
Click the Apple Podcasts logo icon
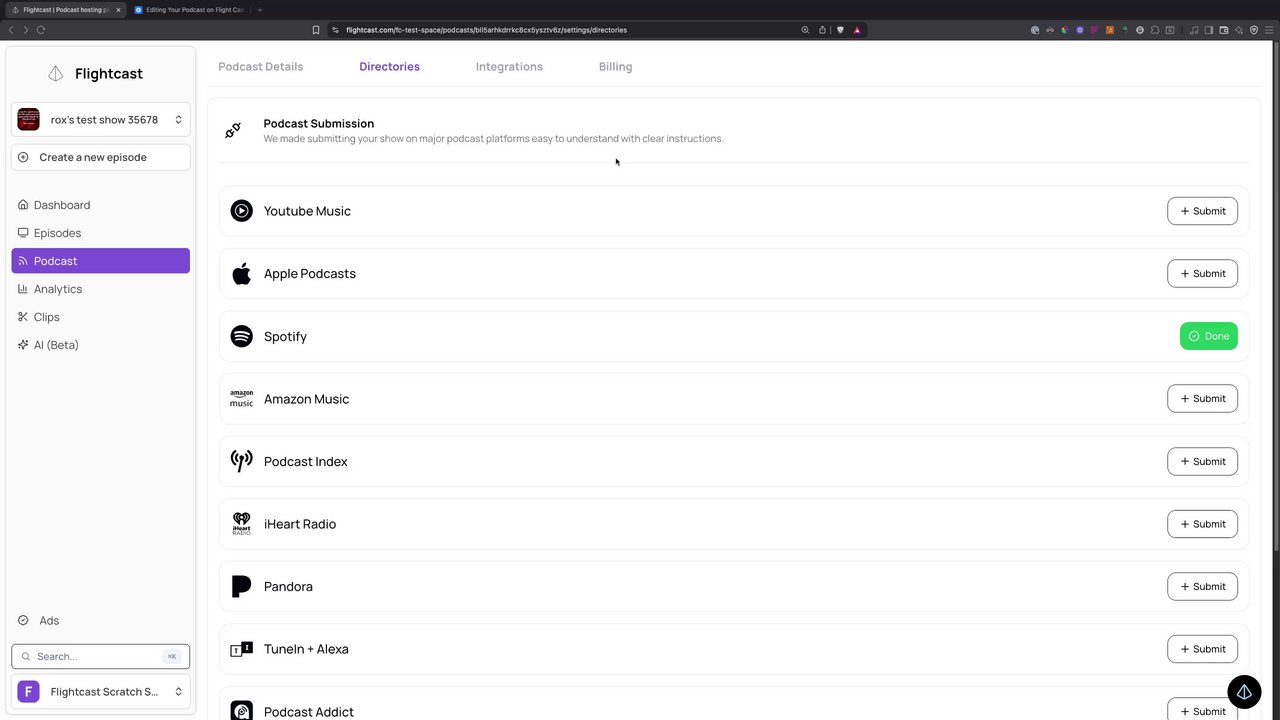click(241, 274)
